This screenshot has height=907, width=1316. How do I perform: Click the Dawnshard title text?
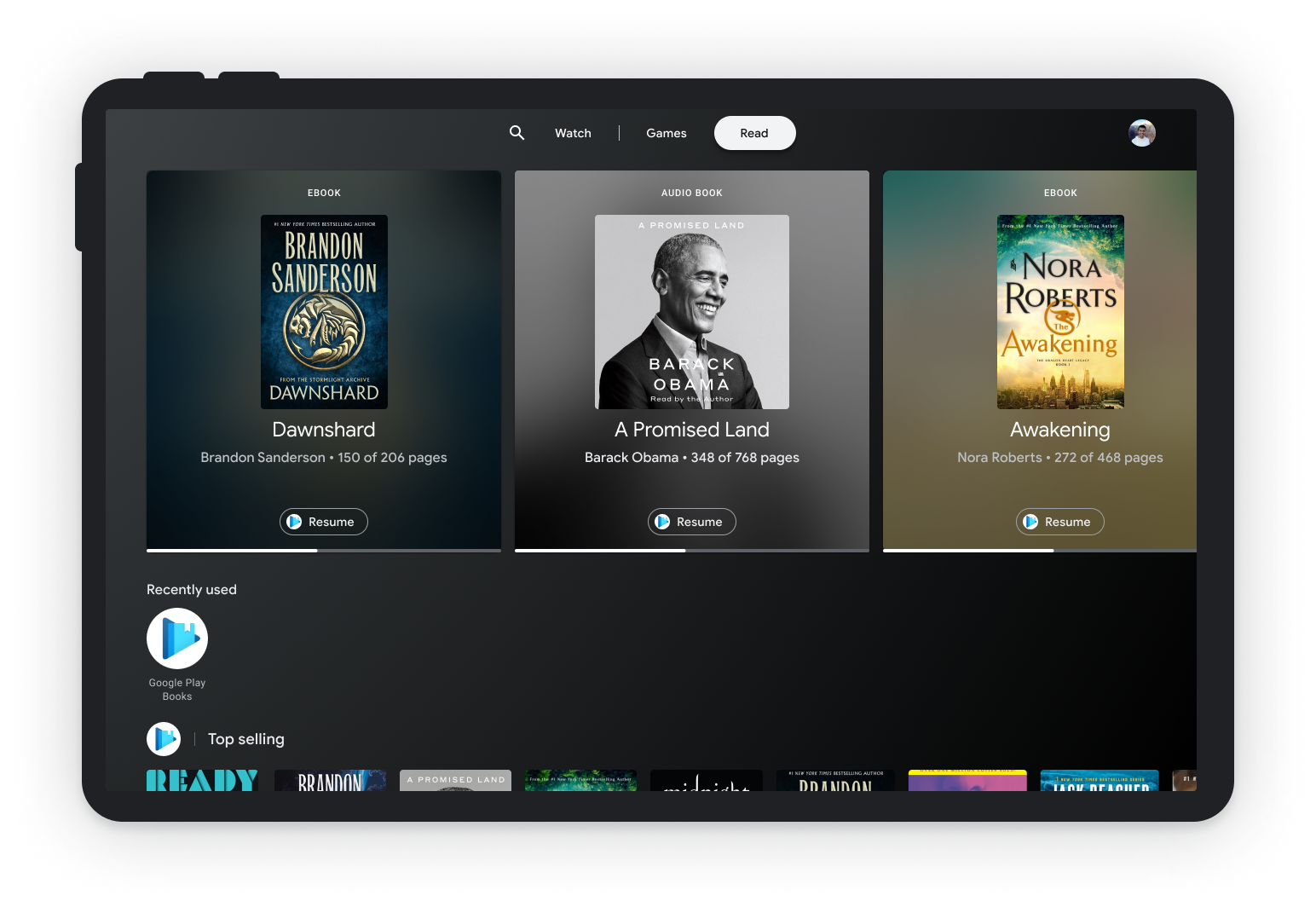point(324,430)
